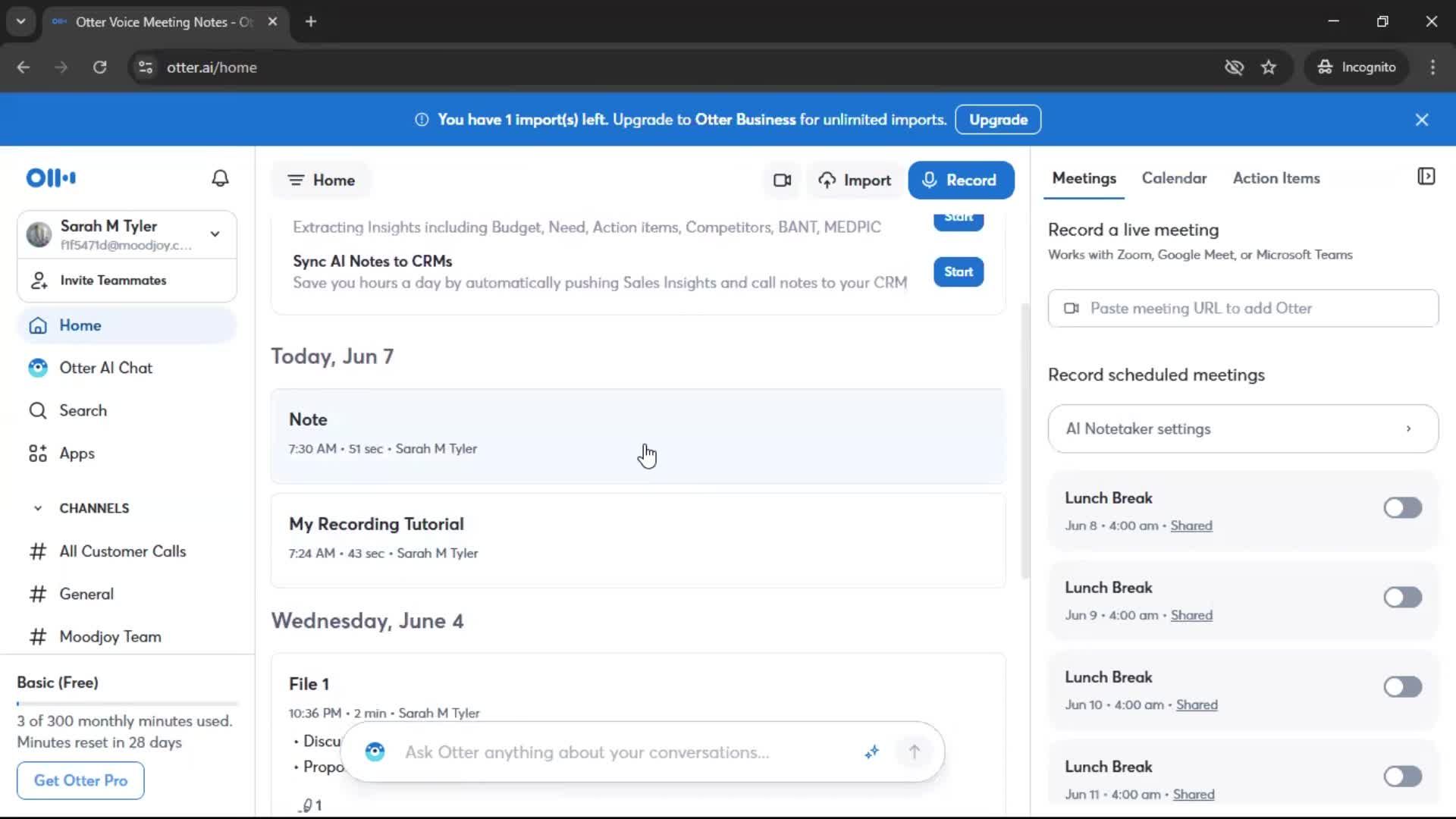The height and width of the screenshot is (819, 1456).
Task: Click Start for Sync AI Notes to CRMs
Action: [x=959, y=272]
